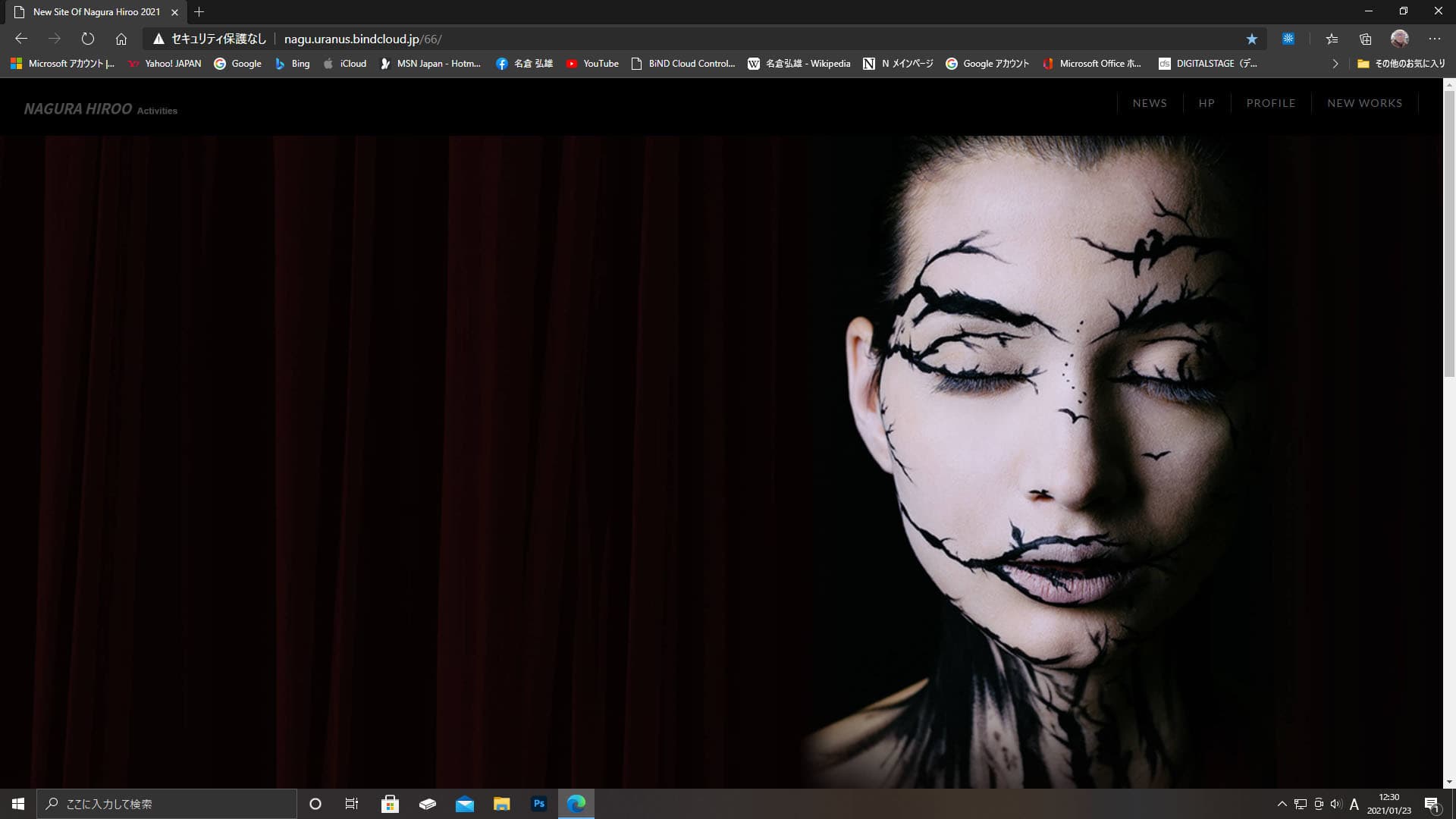
Task: Open Photoshop from the taskbar
Action: click(539, 804)
